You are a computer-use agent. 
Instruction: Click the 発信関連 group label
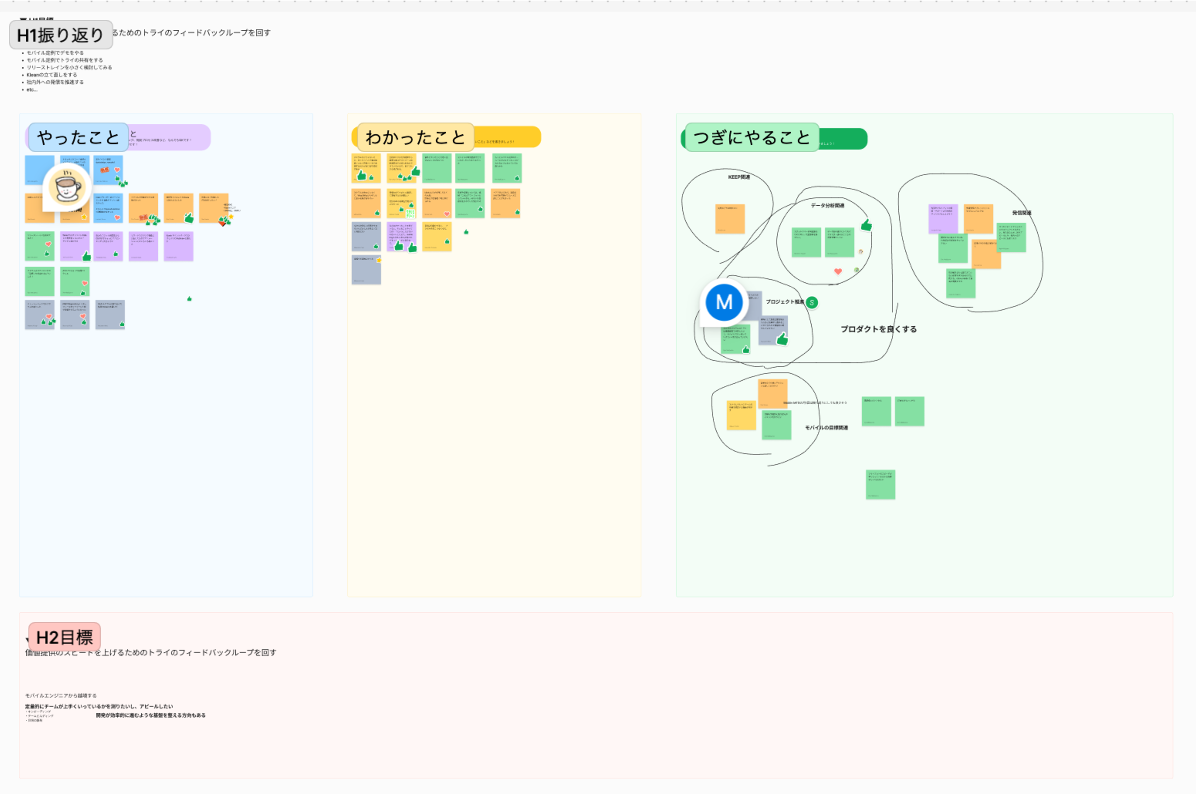1021,213
